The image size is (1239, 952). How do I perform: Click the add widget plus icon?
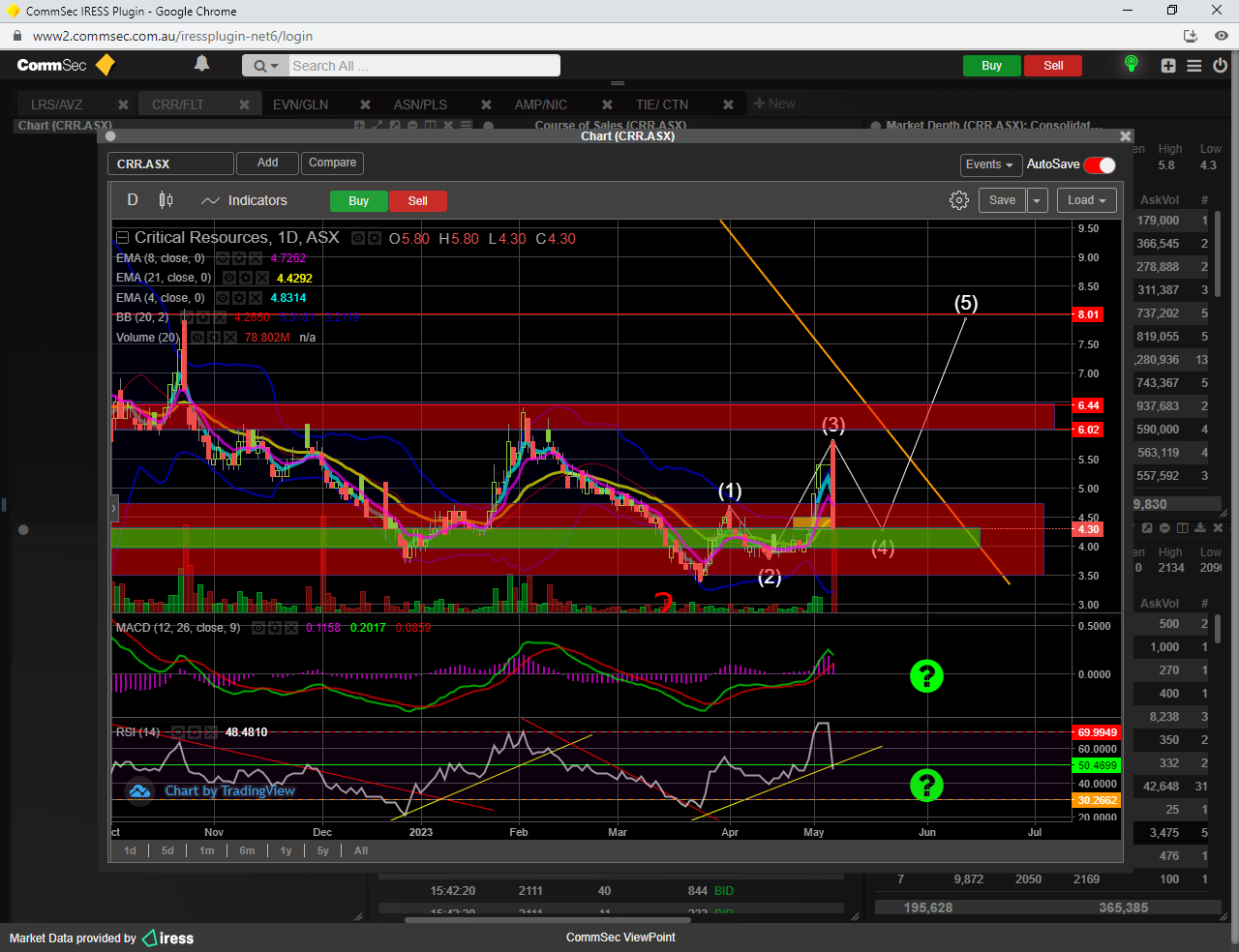pos(1168,66)
